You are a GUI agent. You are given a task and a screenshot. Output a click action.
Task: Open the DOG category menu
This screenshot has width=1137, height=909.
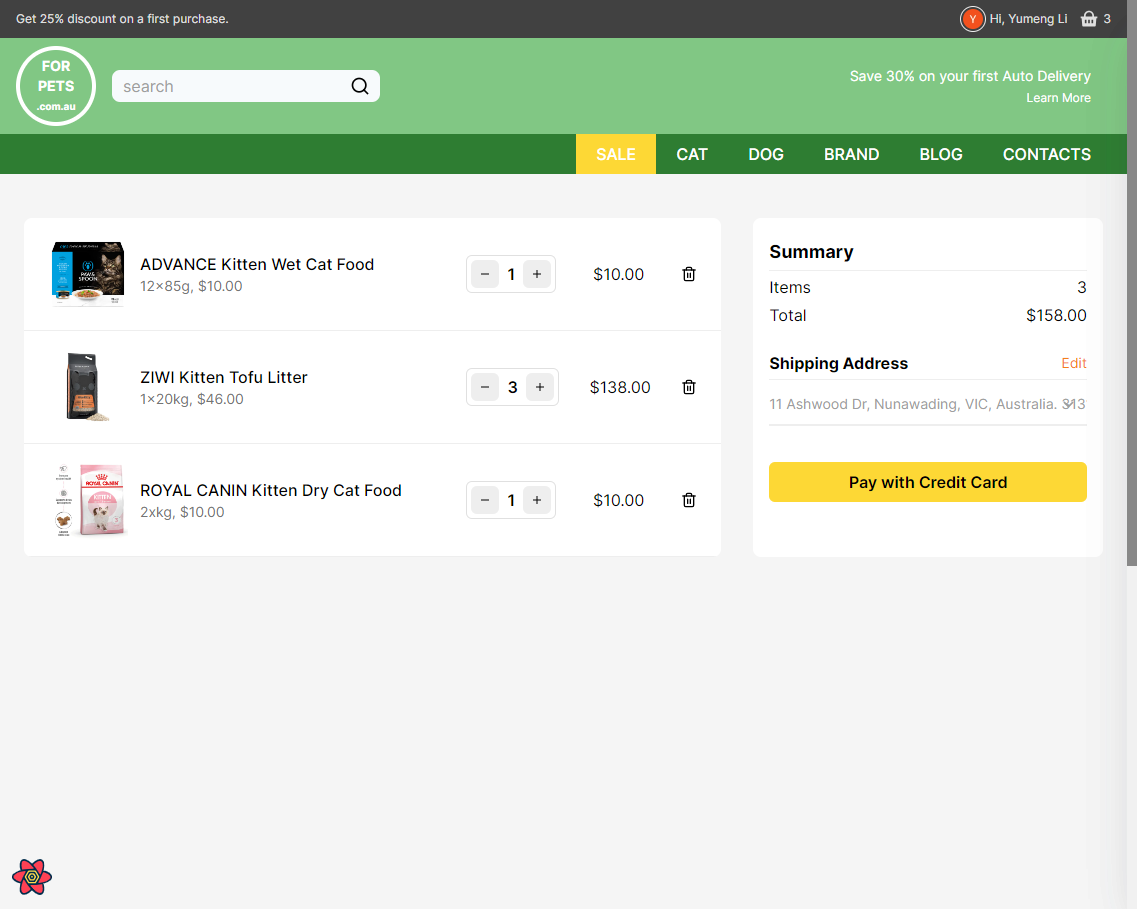[x=766, y=154]
